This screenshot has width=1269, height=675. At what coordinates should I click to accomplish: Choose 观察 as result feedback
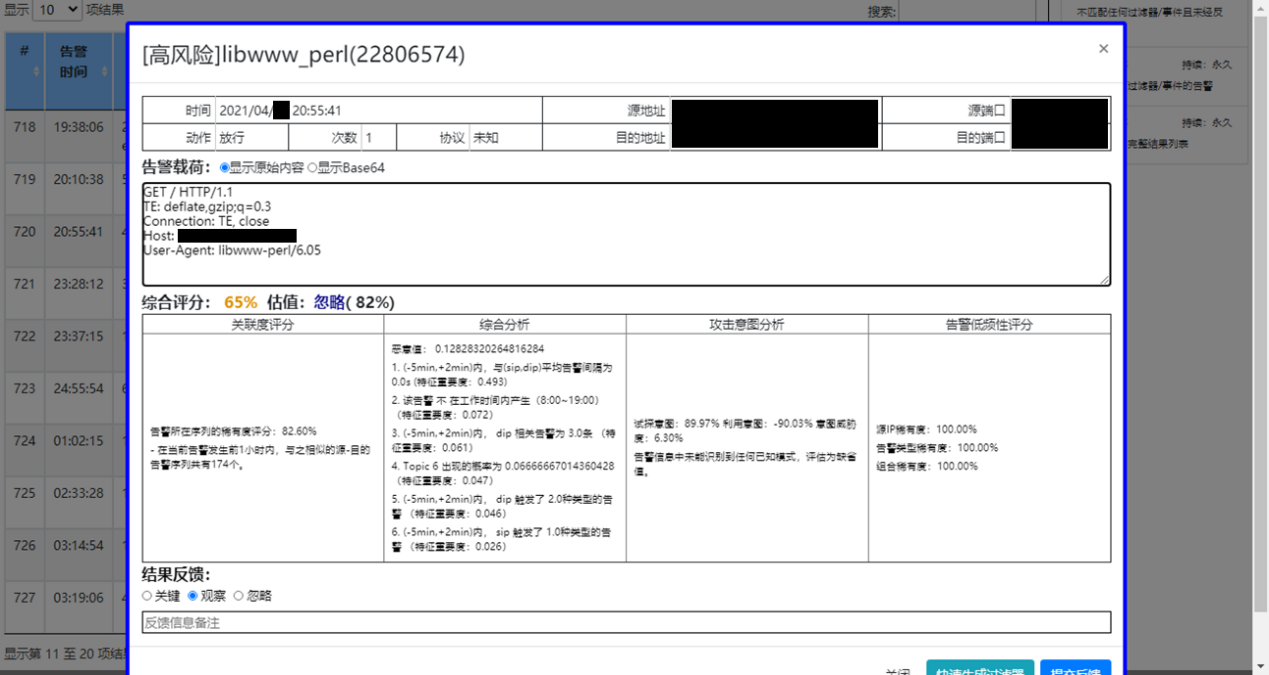click(x=193, y=596)
